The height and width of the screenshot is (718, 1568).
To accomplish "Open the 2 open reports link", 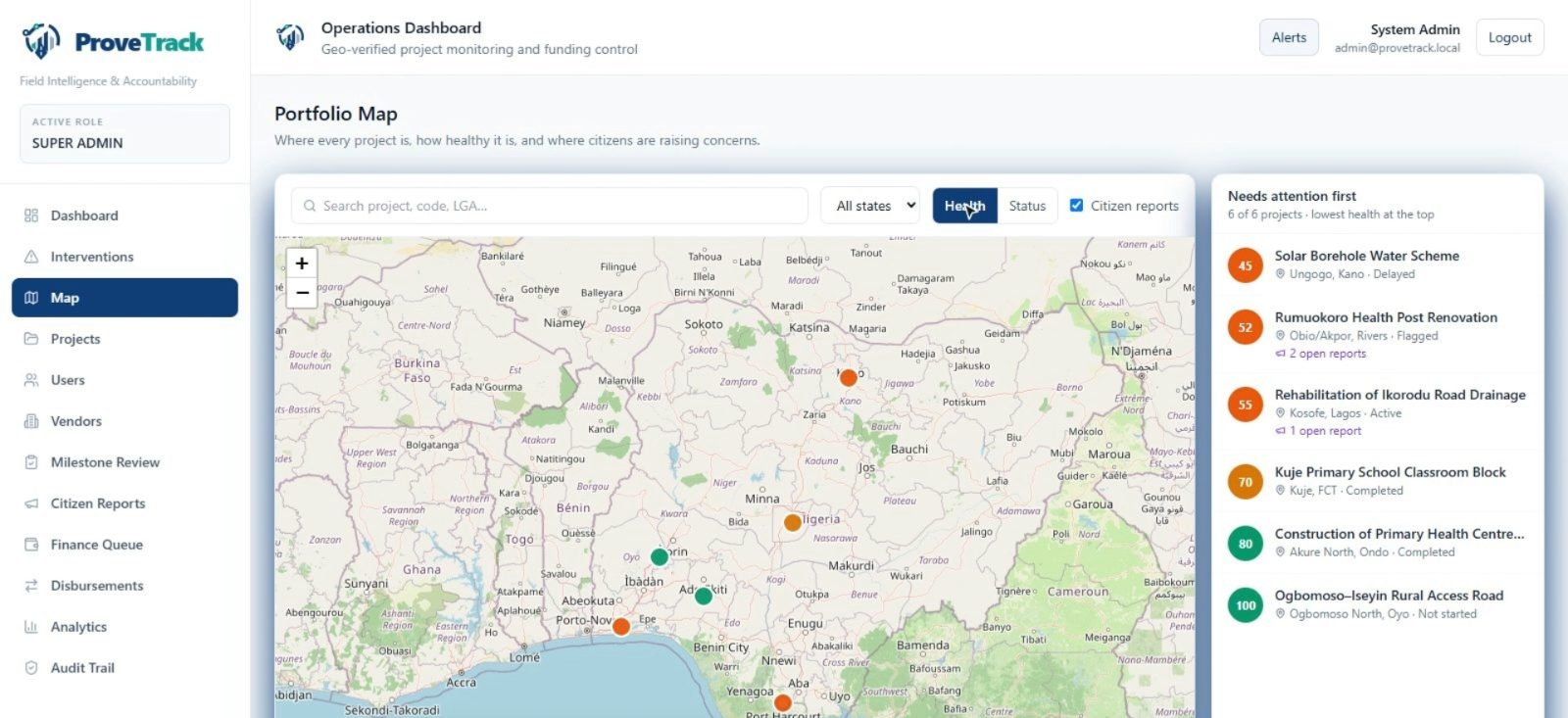I will click(x=1320, y=354).
